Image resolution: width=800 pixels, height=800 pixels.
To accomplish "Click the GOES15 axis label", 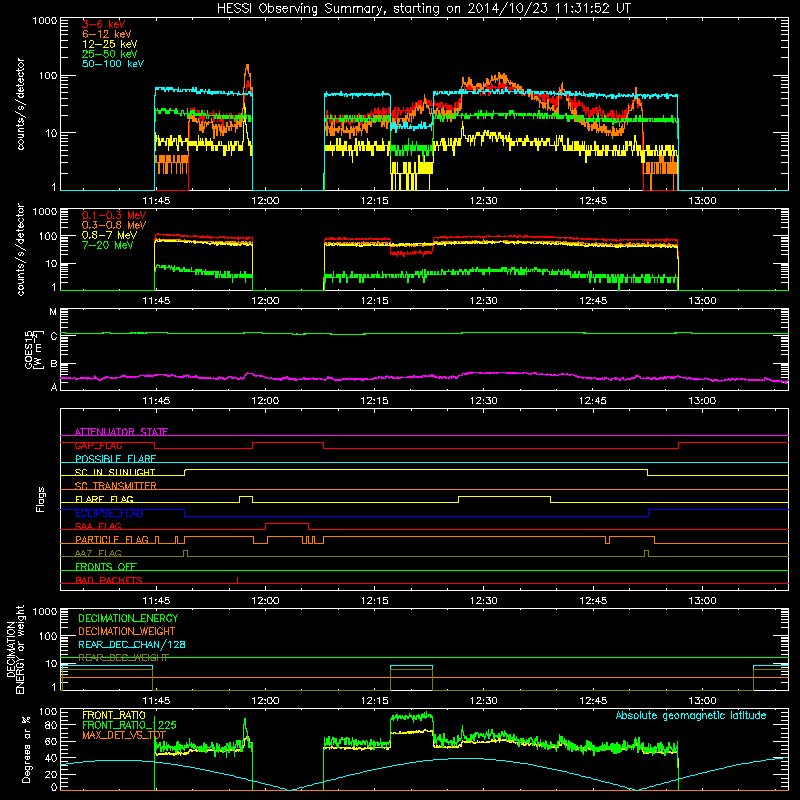I will point(29,349).
